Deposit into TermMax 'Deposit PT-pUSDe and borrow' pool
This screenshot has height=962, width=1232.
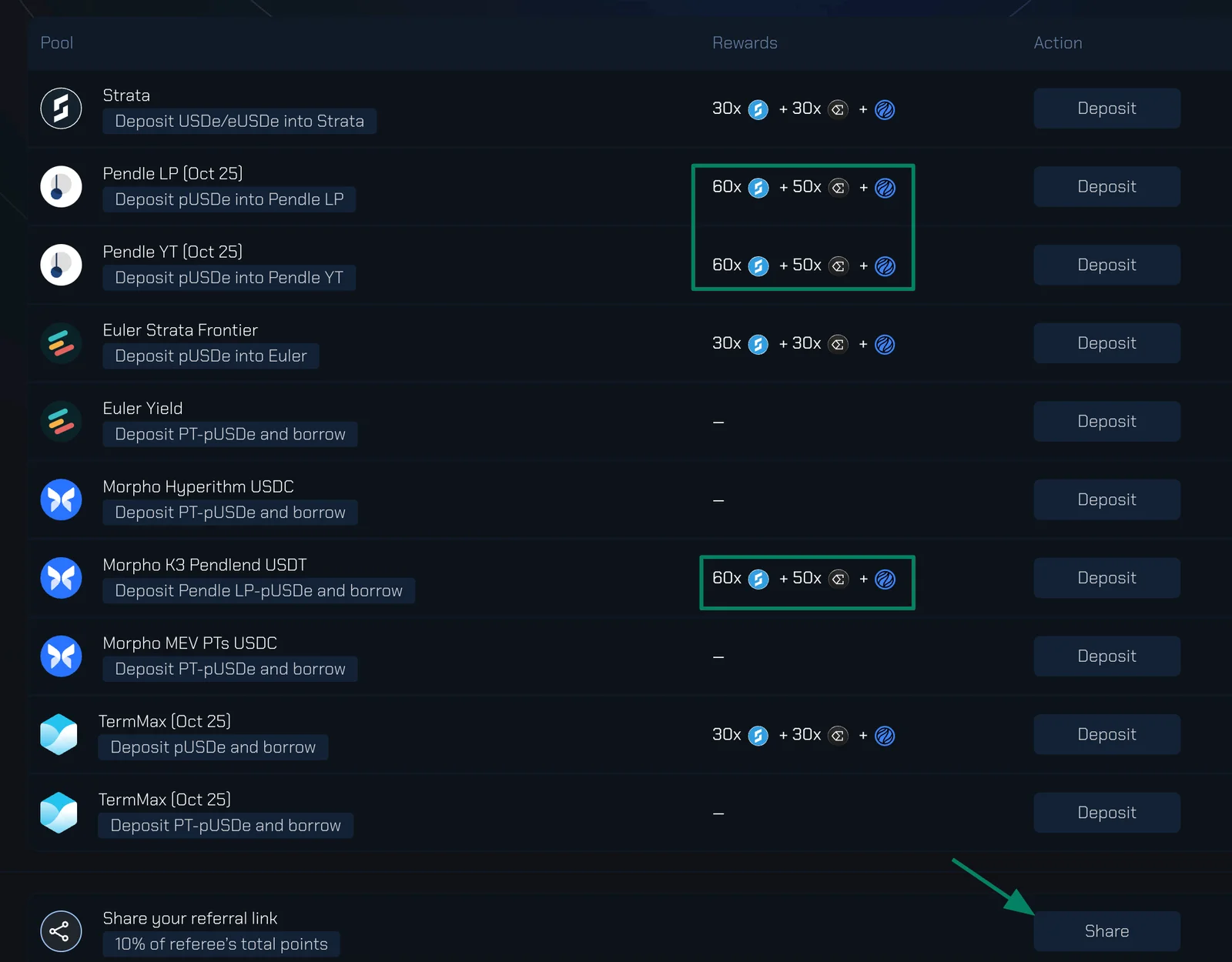[x=1106, y=813]
